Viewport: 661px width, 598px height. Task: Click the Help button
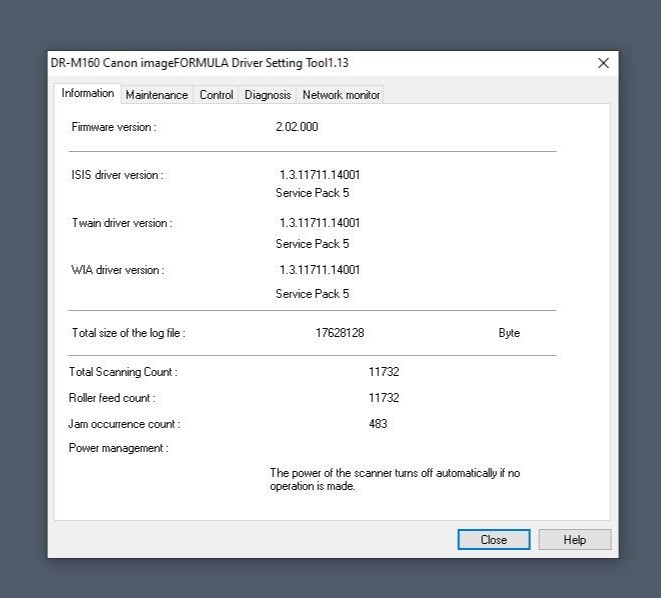pyautogui.click(x=574, y=539)
